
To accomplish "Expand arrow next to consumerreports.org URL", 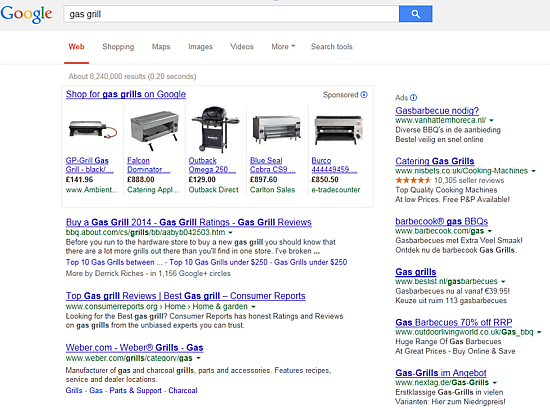I will tap(253, 307).
